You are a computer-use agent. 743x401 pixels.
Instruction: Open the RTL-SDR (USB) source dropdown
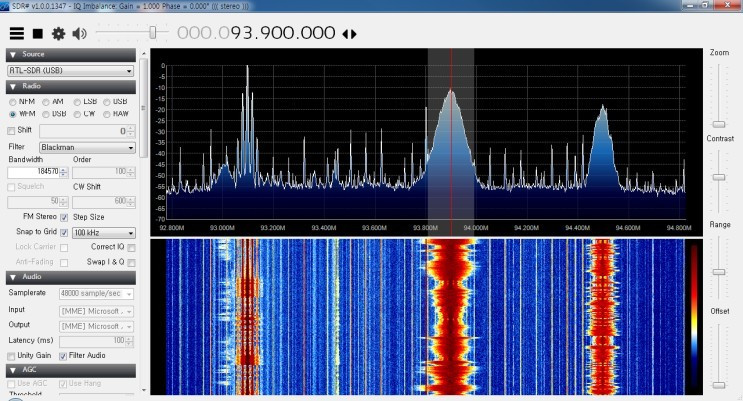[x=71, y=71]
